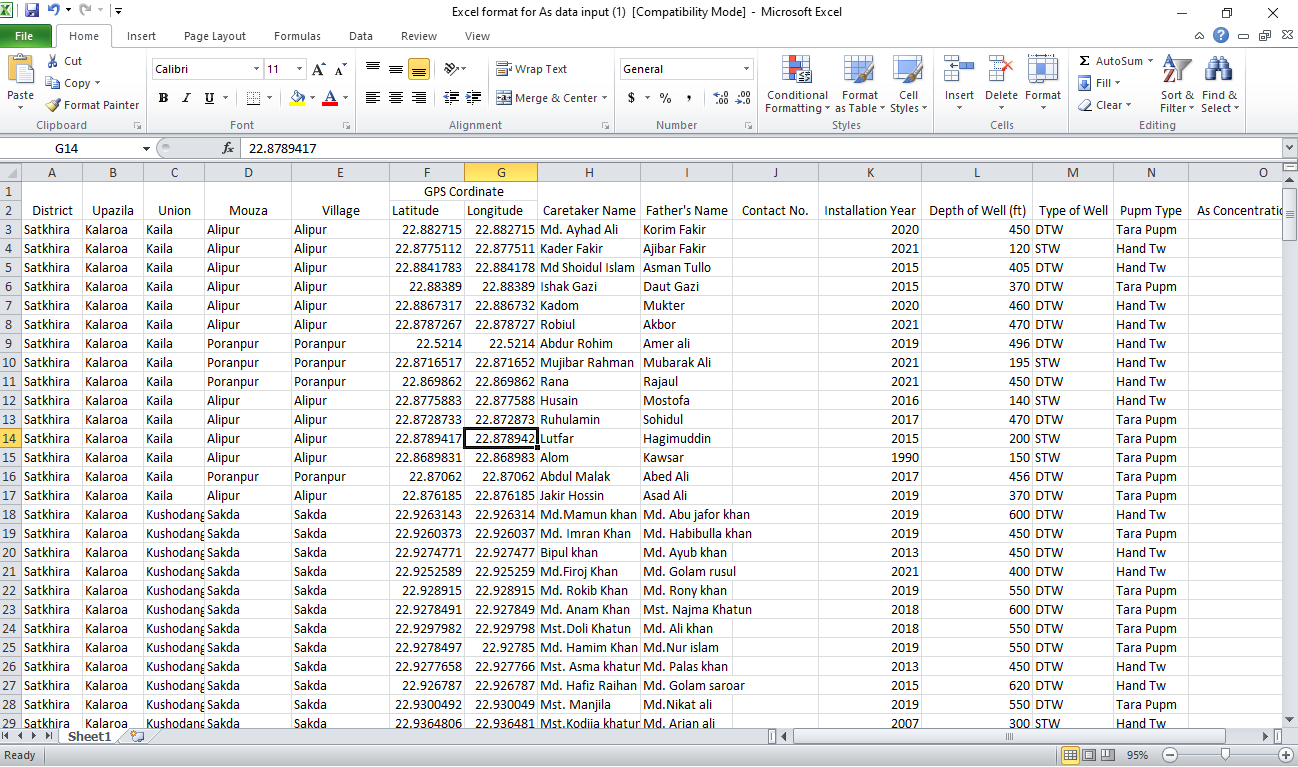Toggle Bold formatting
The height and width of the screenshot is (767, 1298).
(163, 98)
